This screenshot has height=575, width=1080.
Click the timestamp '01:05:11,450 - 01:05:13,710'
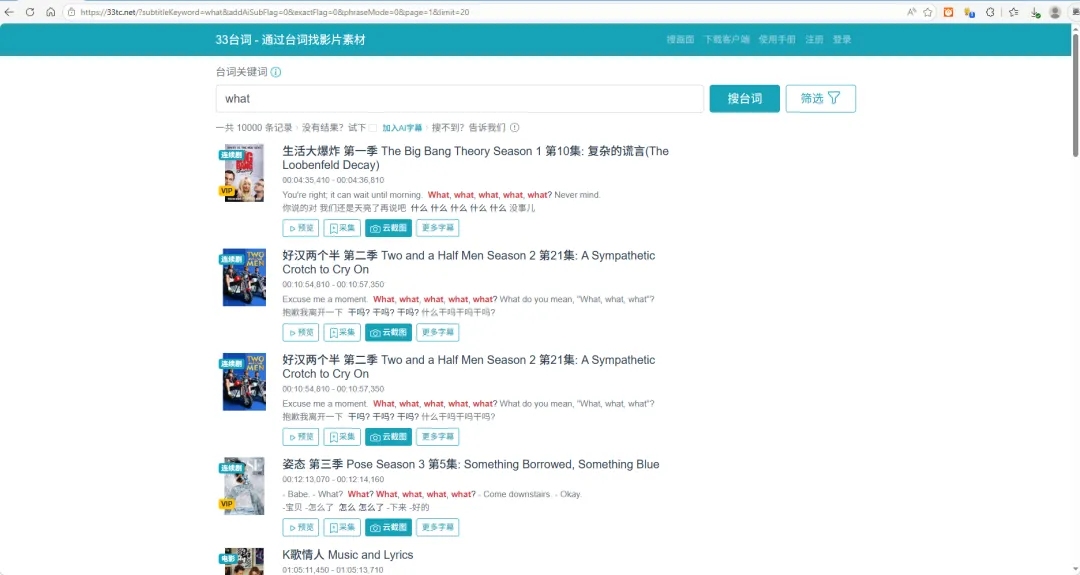(x=333, y=569)
